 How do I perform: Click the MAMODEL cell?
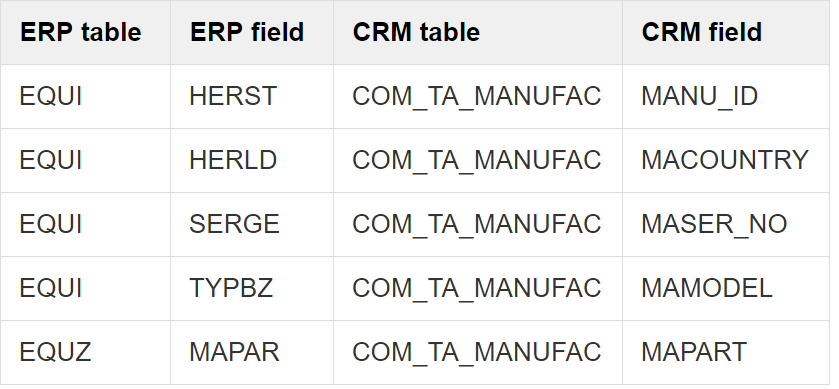[x=726, y=288]
